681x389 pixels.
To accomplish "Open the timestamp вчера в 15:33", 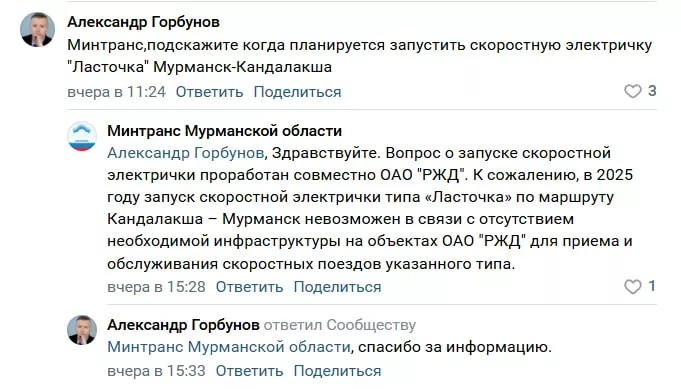I will pos(156,371).
